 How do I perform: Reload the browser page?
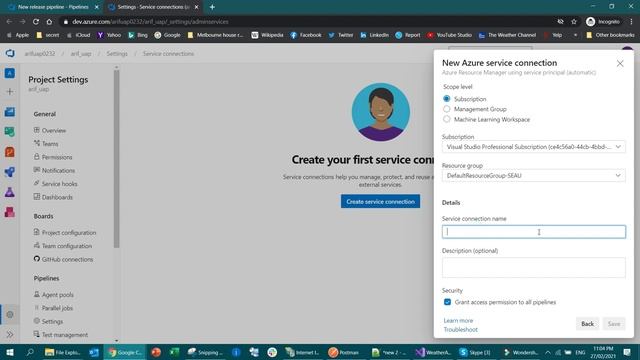pyautogui.click(x=36, y=22)
